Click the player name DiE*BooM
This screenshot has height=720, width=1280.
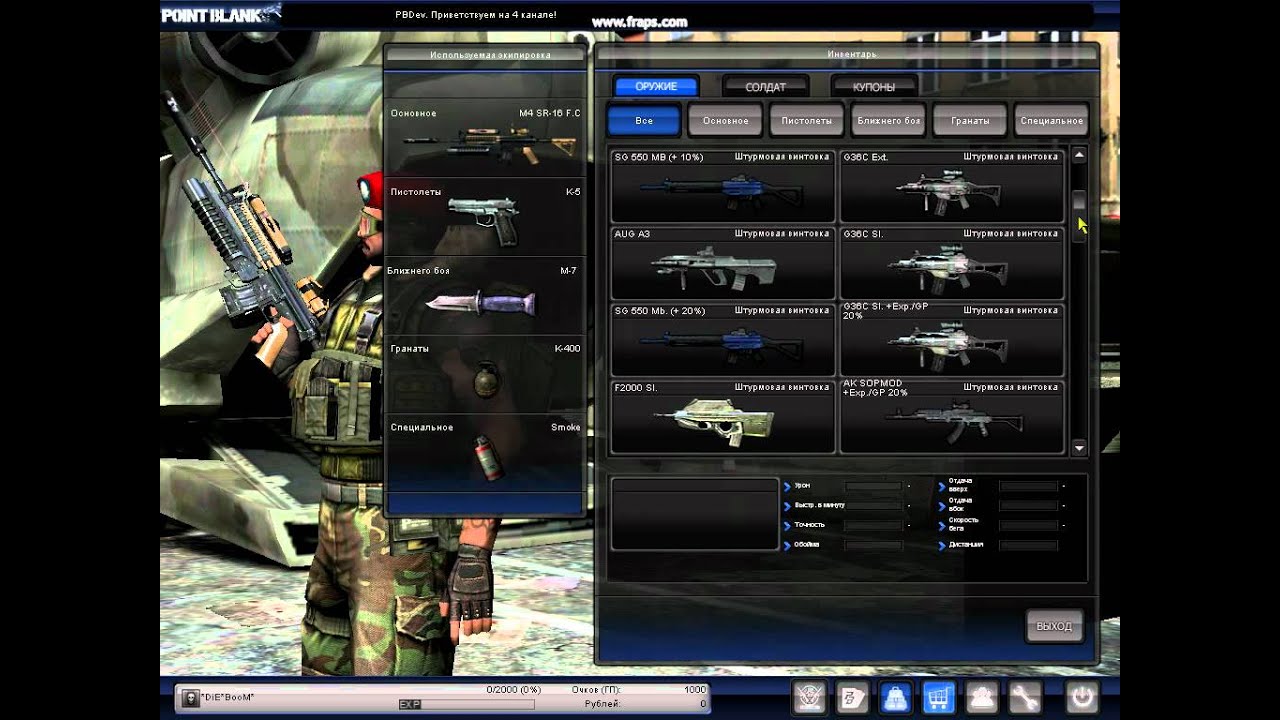[228, 696]
